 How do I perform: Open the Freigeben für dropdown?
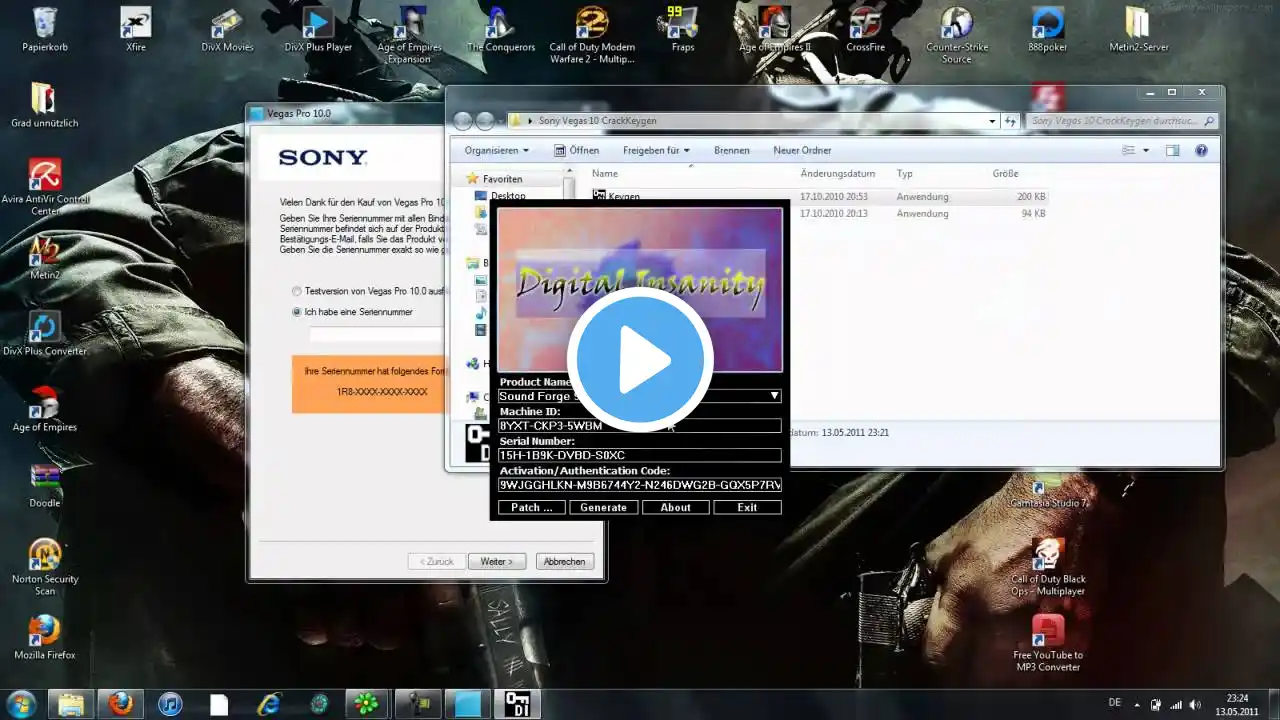click(656, 150)
